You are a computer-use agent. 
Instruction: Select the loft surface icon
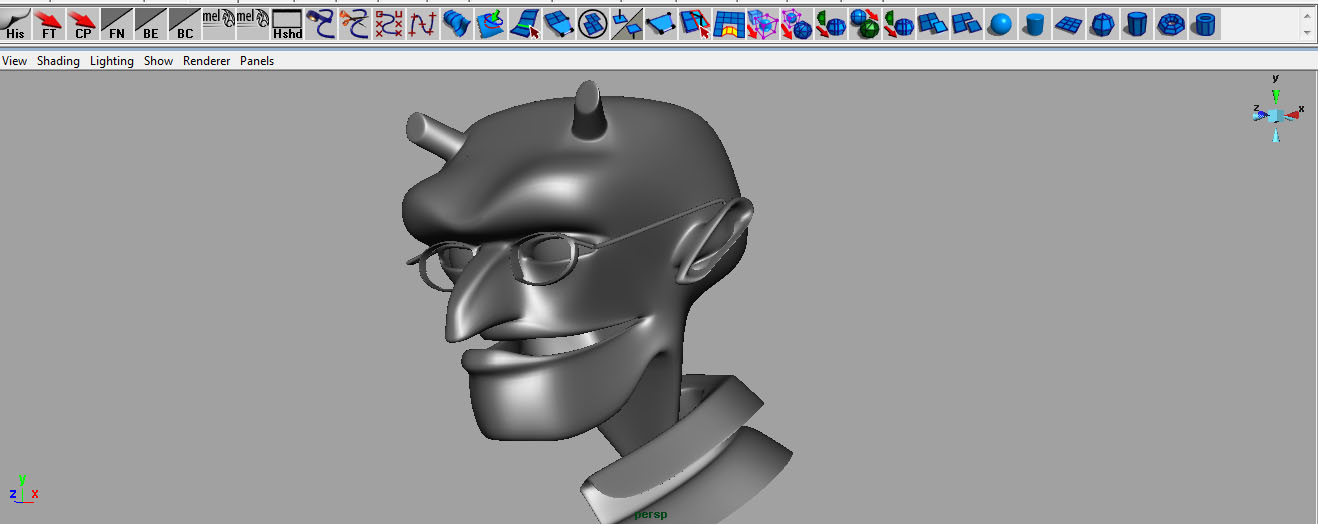point(457,23)
